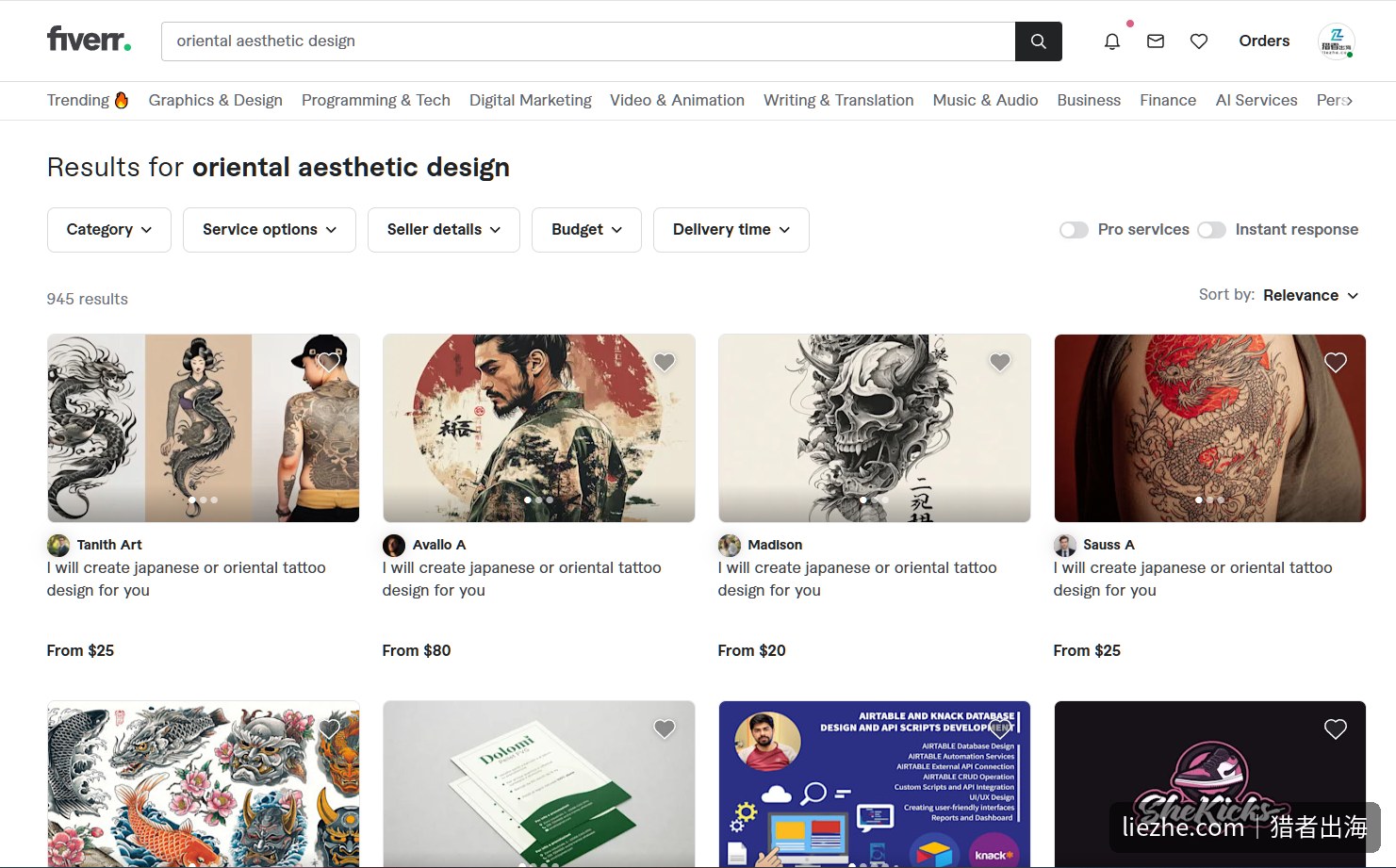Expand the Seller details dropdown

pyautogui.click(x=444, y=230)
